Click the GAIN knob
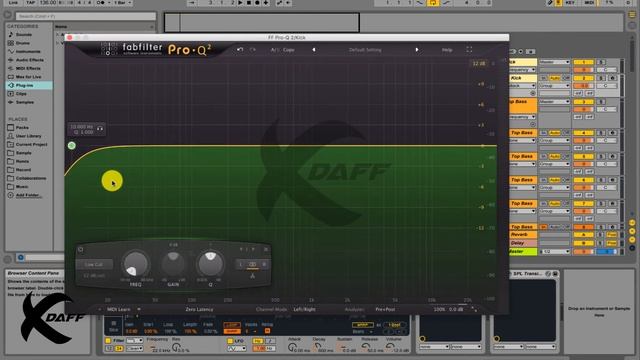Viewport: 640px width, 360px height. (x=173, y=264)
